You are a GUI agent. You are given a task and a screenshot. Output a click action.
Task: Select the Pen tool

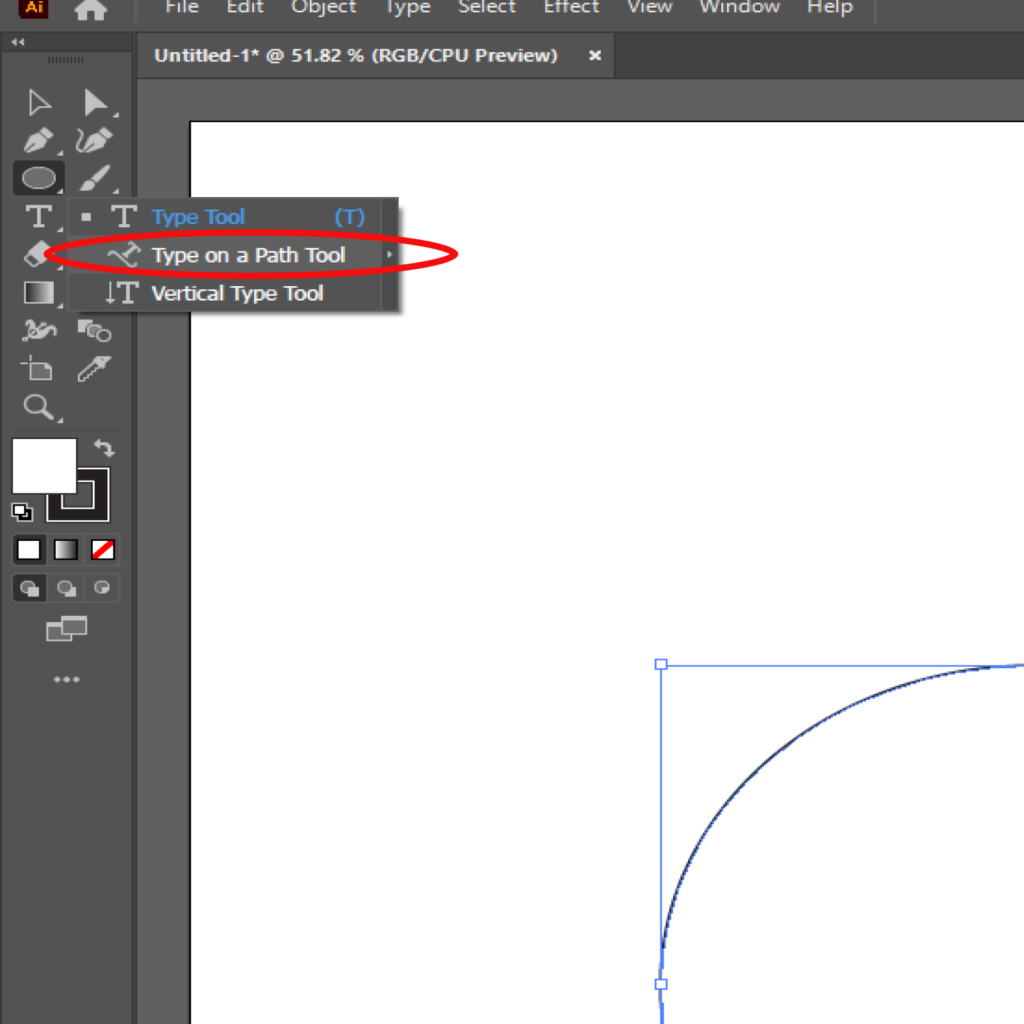[38, 140]
